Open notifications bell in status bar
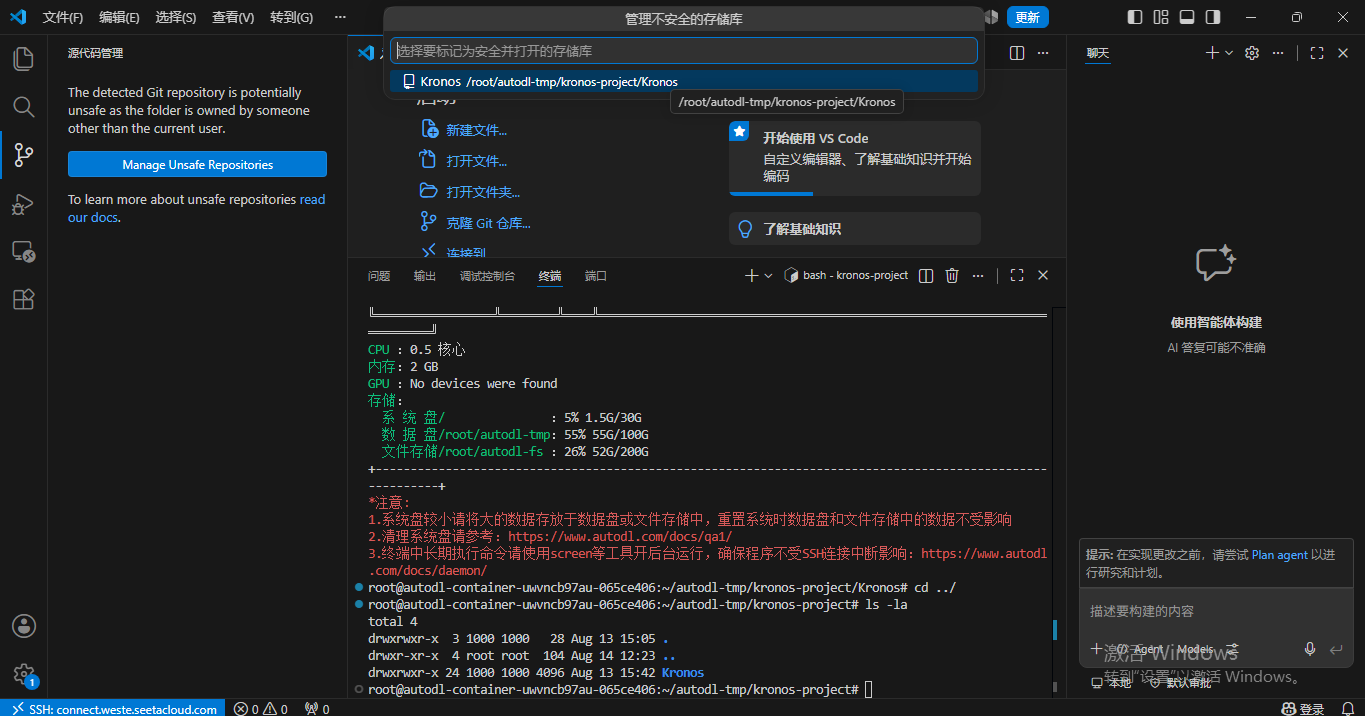Image resolution: width=1365 pixels, height=716 pixels. [x=1347, y=709]
